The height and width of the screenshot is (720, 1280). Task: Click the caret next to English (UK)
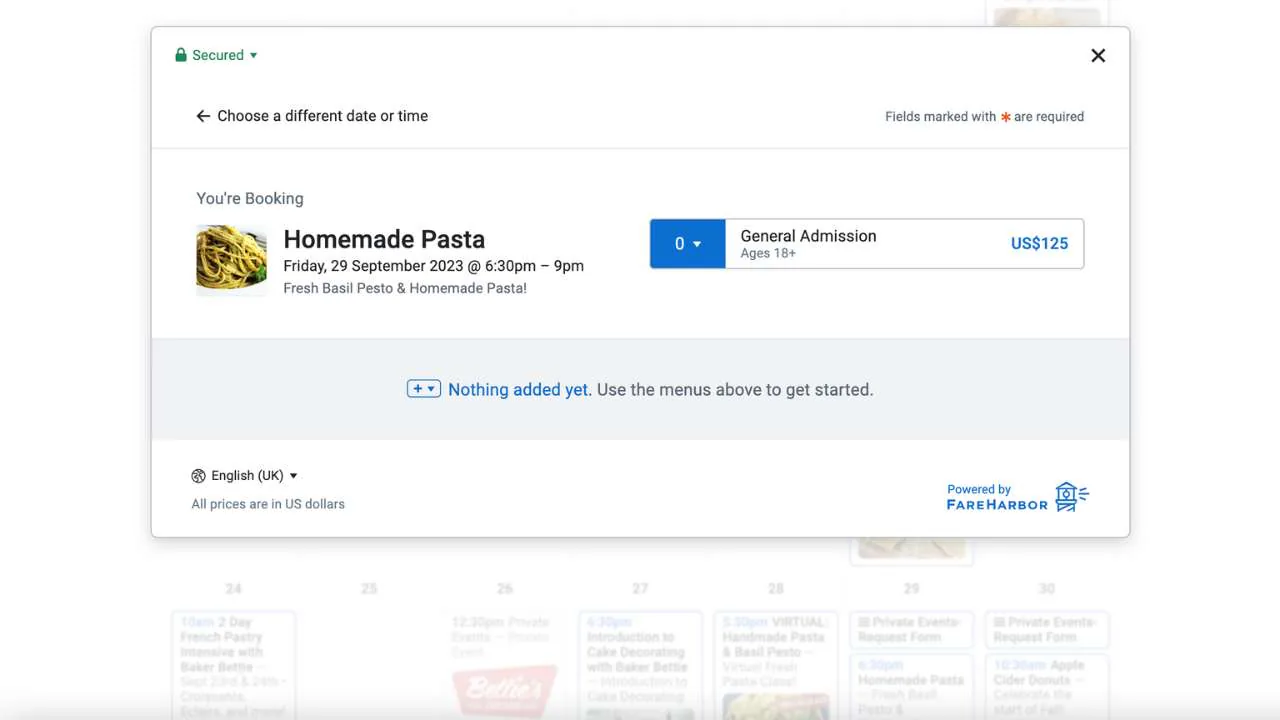[x=293, y=476]
